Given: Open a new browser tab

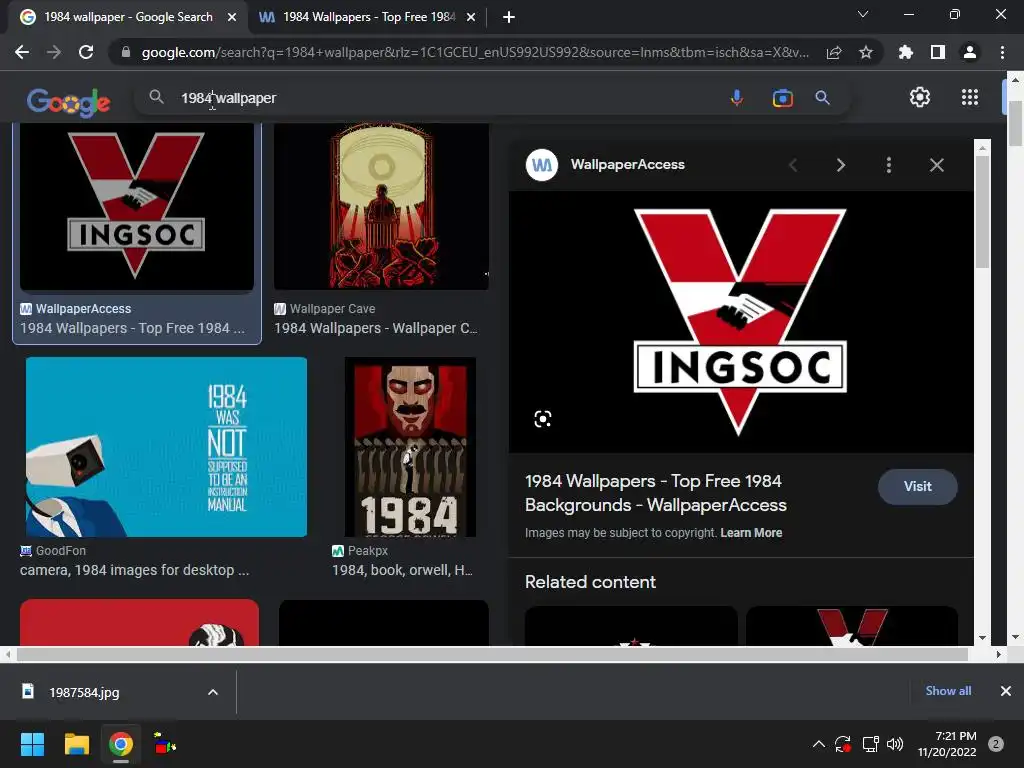Looking at the screenshot, I should [x=509, y=17].
